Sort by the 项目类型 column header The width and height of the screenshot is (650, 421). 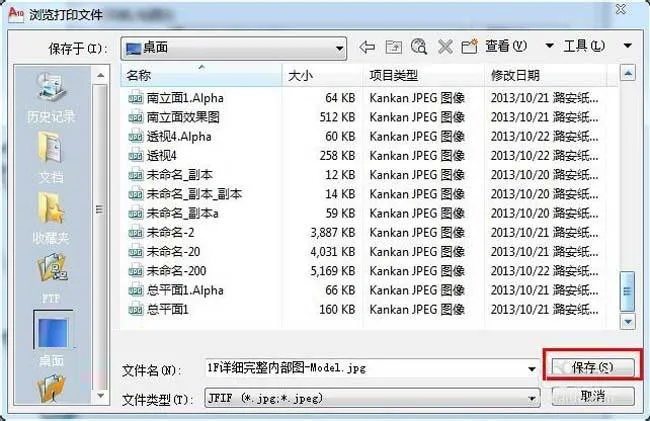423,75
